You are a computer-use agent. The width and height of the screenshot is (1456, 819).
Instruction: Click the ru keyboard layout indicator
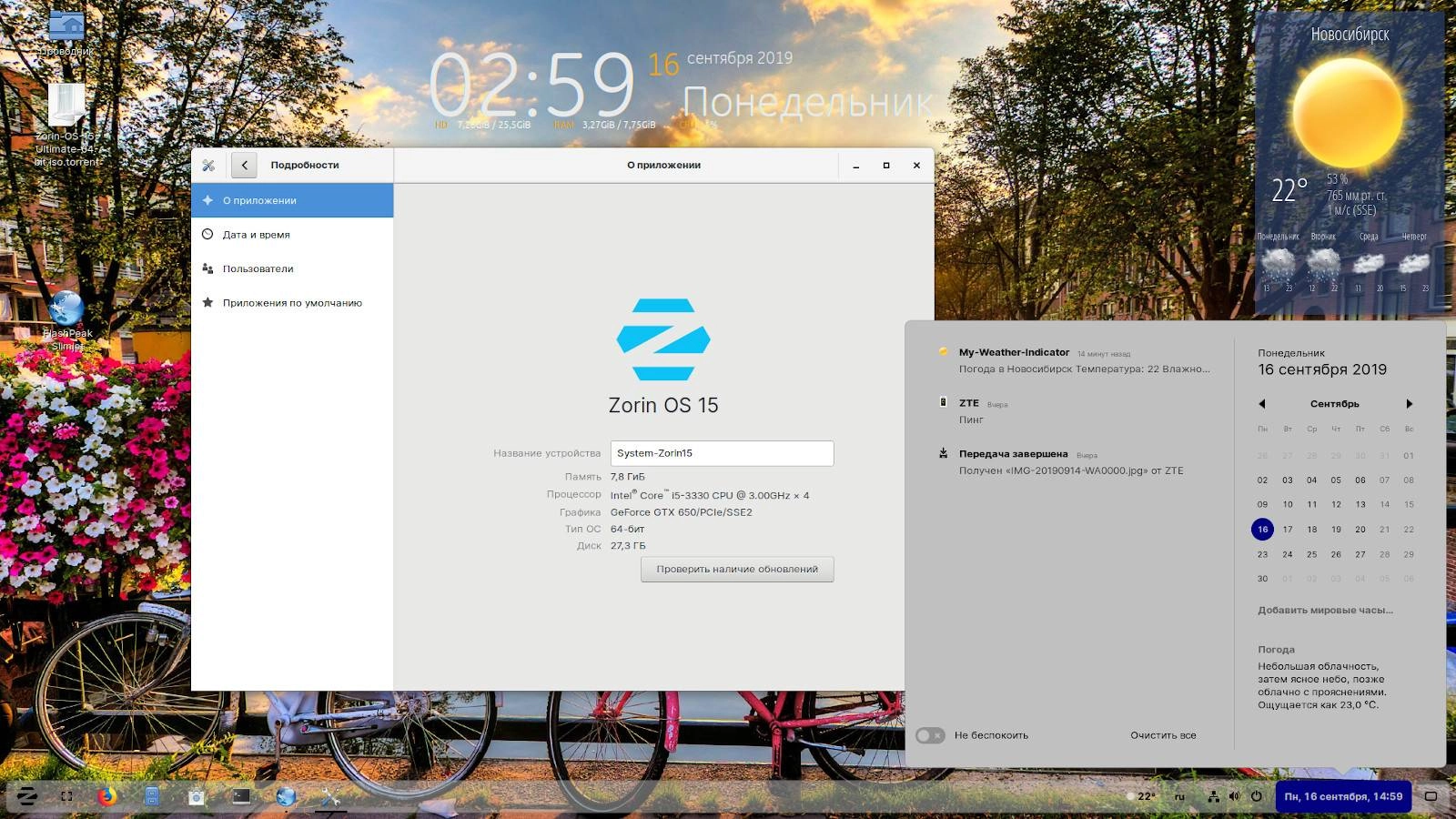1179,796
